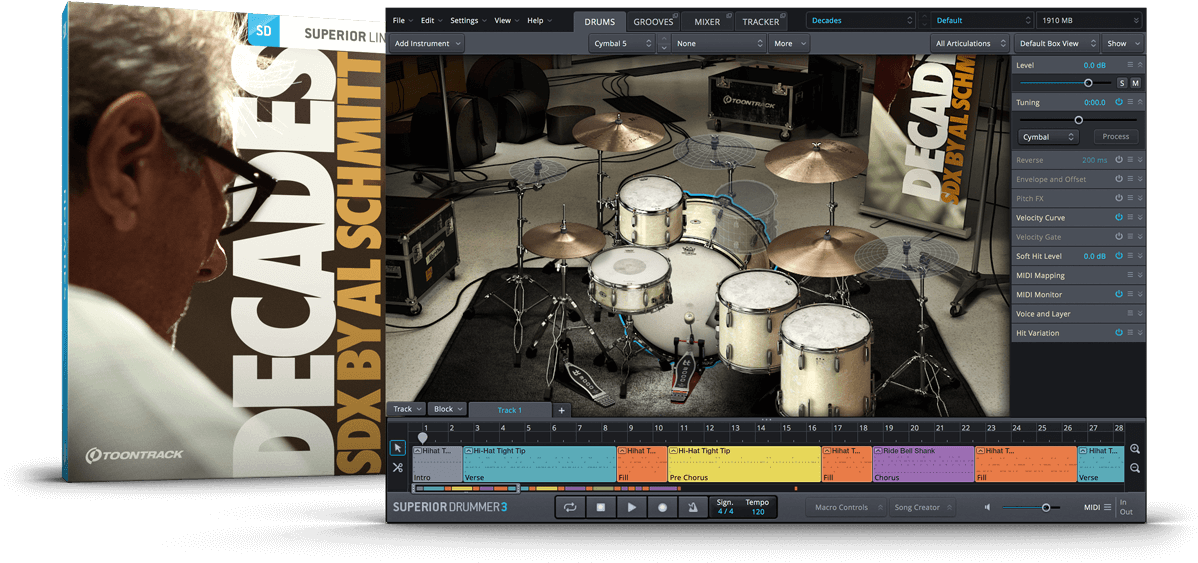The height and width of the screenshot is (563, 1198).
Task: Open the Help menu
Action: coord(540,21)
